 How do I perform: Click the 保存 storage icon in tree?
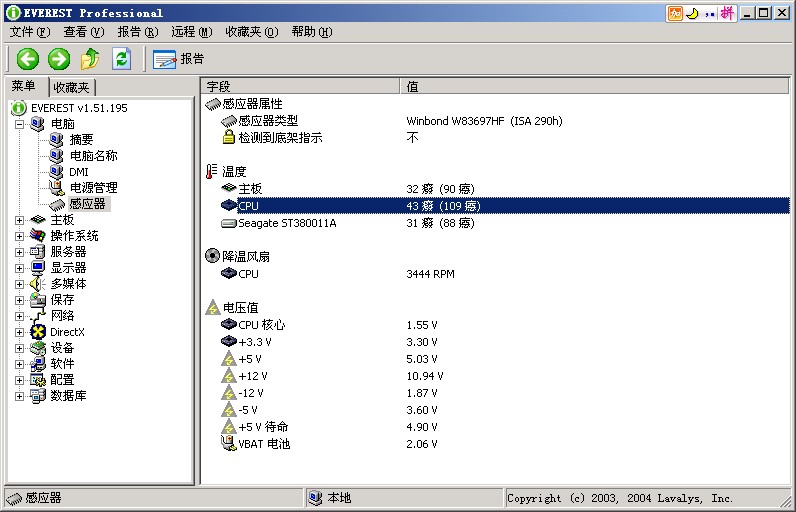[x=38, y=300]
